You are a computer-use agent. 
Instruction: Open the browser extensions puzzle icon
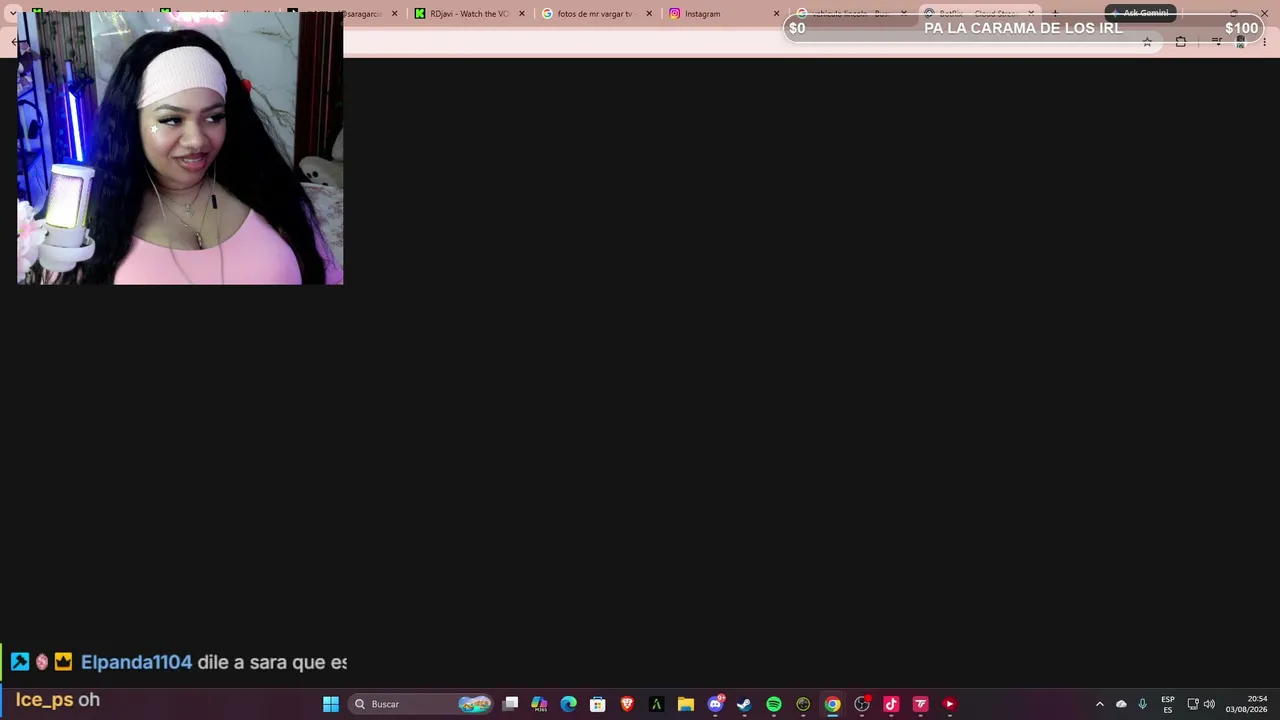[1181, 42]
